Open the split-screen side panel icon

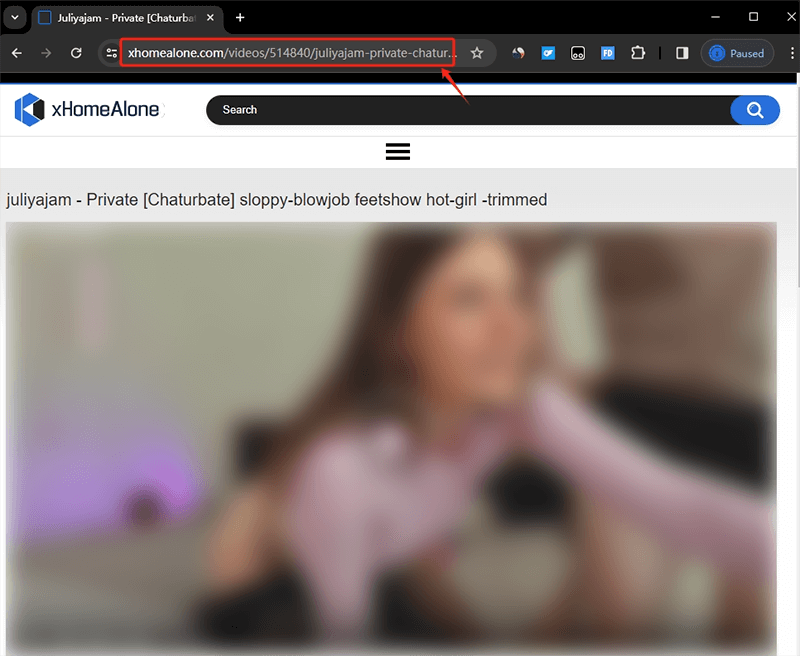[x=681, y=53]
